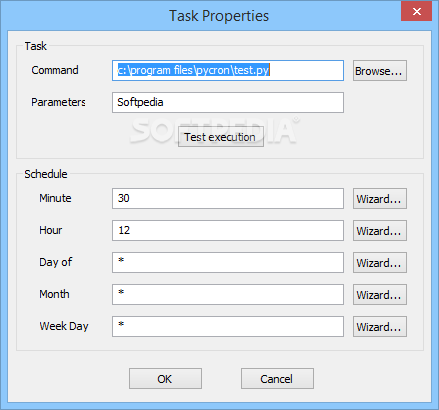The width and height of the screenshot is (439, 410).
Task: Click the Month label
Action: pos(54,294)
